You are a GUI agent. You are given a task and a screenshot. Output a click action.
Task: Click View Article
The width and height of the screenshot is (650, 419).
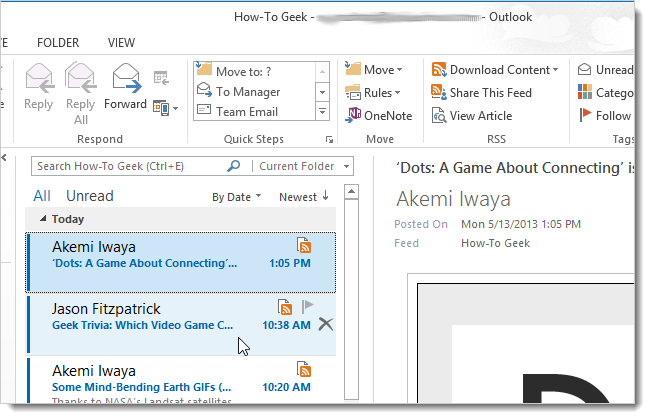472,116
